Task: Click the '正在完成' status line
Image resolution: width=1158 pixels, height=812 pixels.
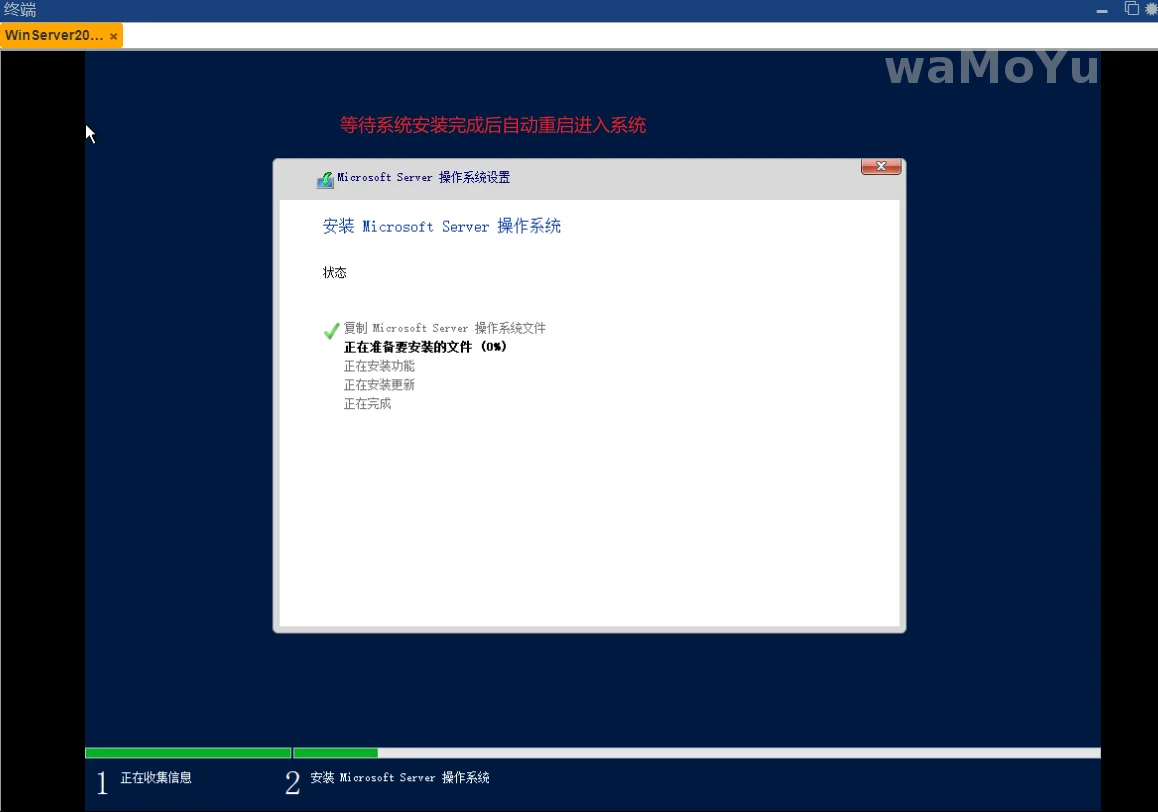Action: (x=367, y=404)
